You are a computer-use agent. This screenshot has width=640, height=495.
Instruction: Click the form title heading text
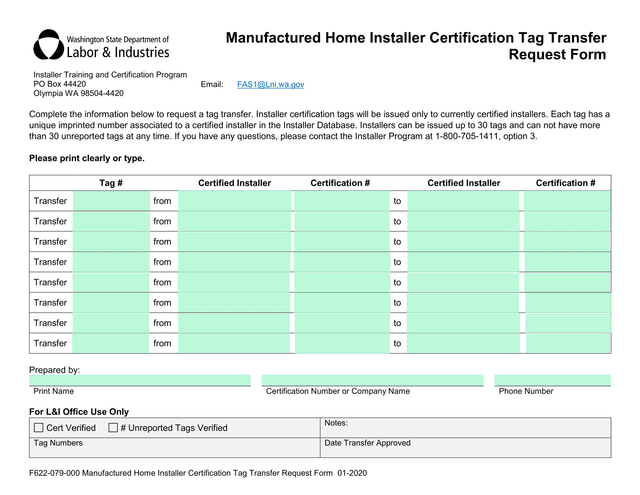click(x=415, y=47)
